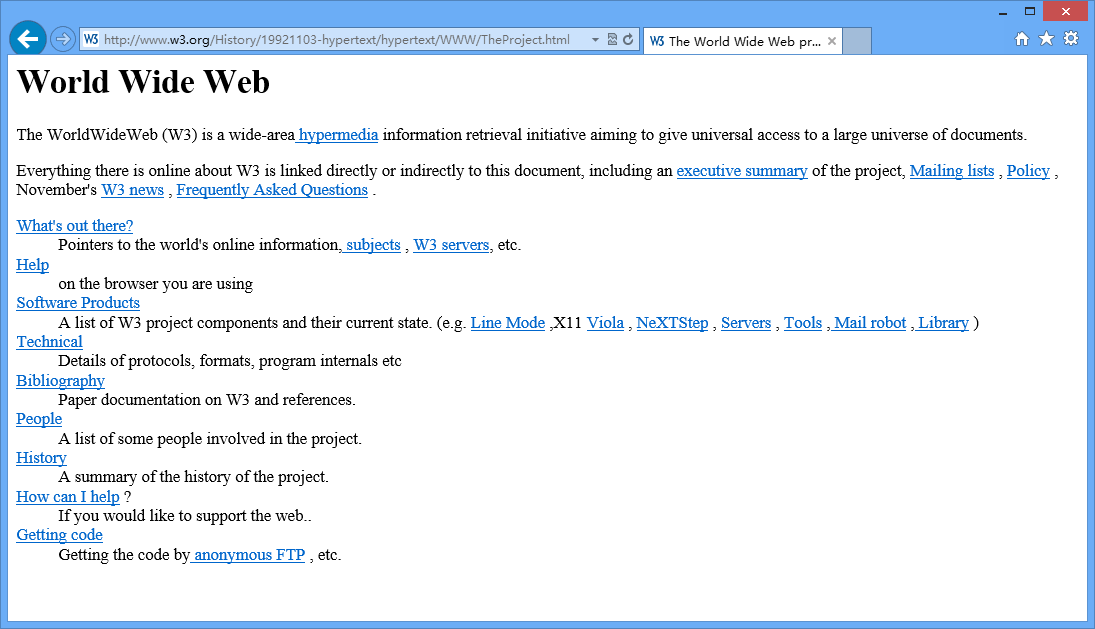This screenshot has width=1095, height=629.
Task: Open the executive summary link
Action: point(742,171)
